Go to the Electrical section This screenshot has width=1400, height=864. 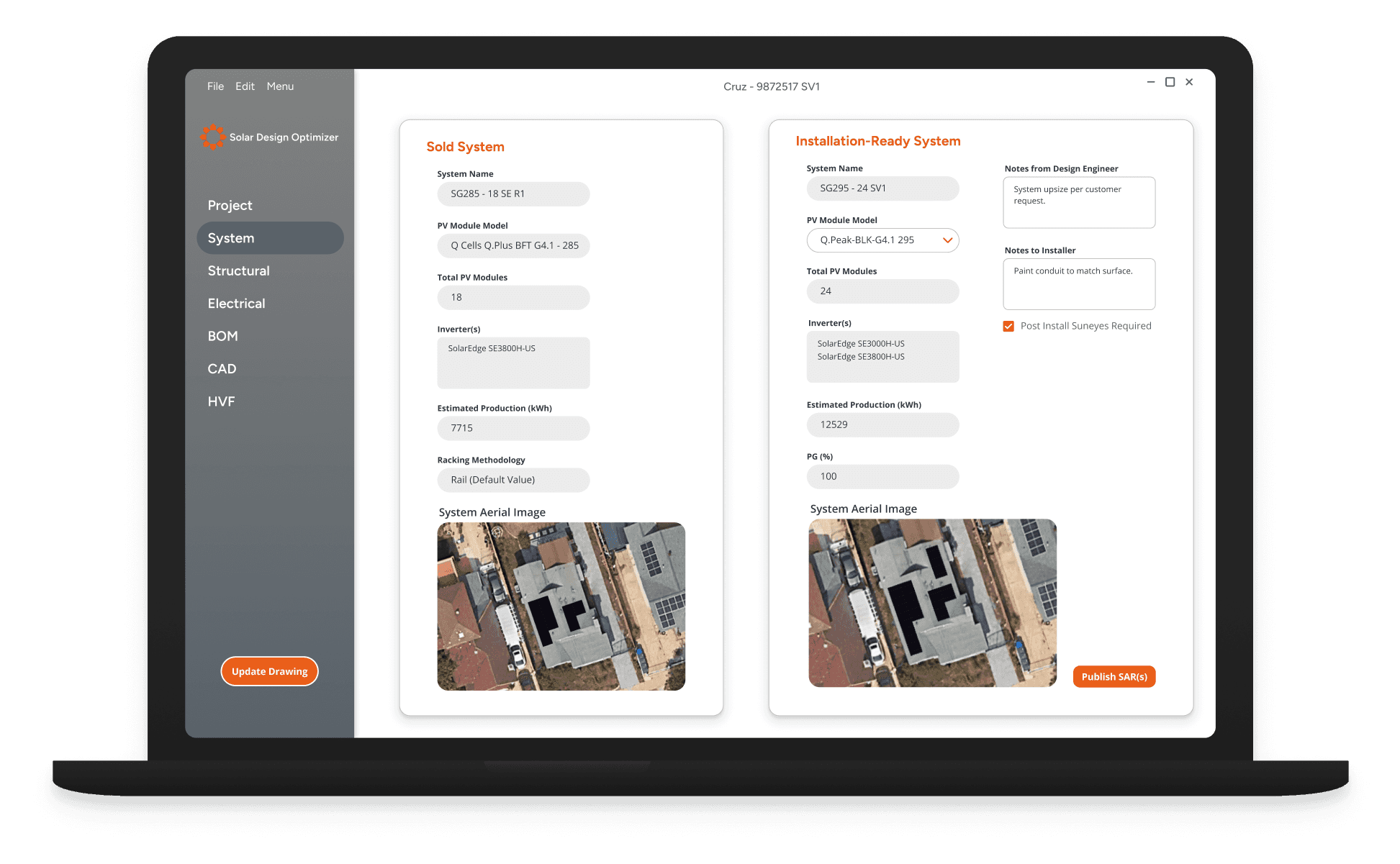point(236,304)
